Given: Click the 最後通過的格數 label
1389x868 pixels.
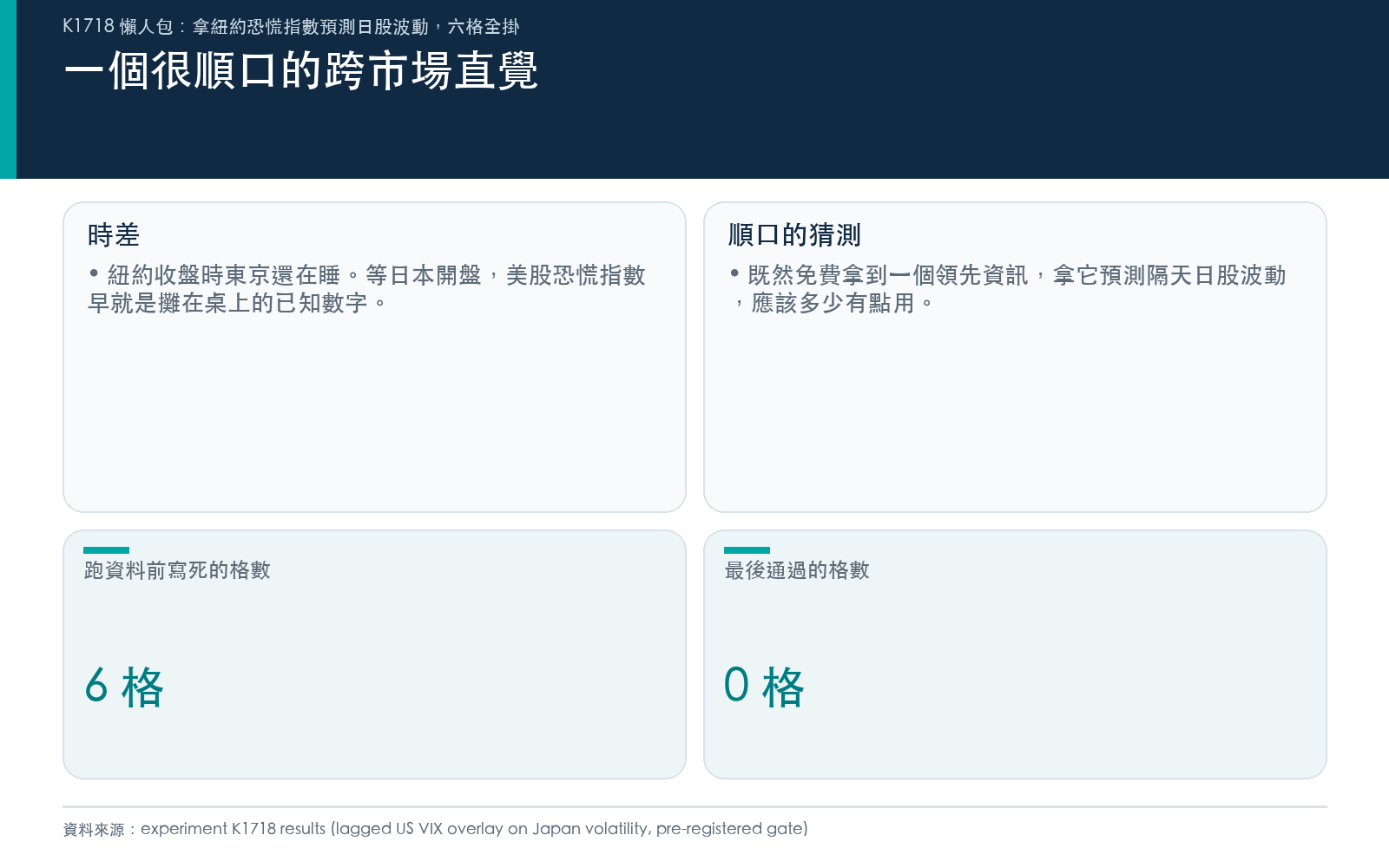Looking at the screenshot, I should point(797,570).
